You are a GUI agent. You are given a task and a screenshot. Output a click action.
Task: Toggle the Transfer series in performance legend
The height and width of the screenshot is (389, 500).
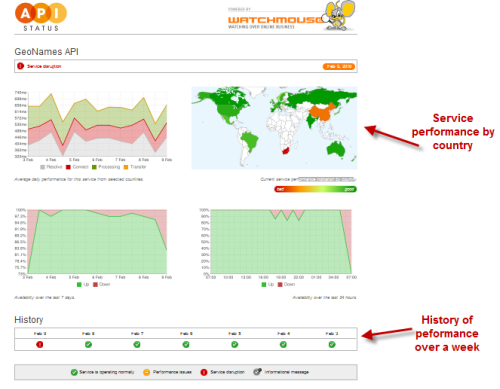(135, 167)
